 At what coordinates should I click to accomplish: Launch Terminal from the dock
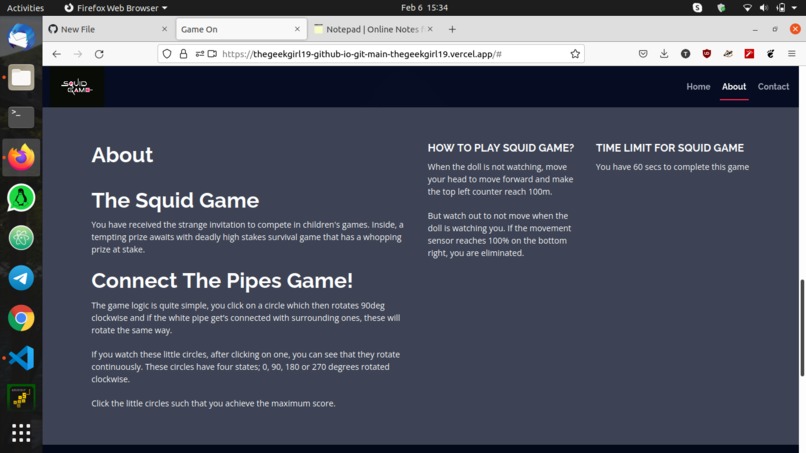[x=21, y=117]
